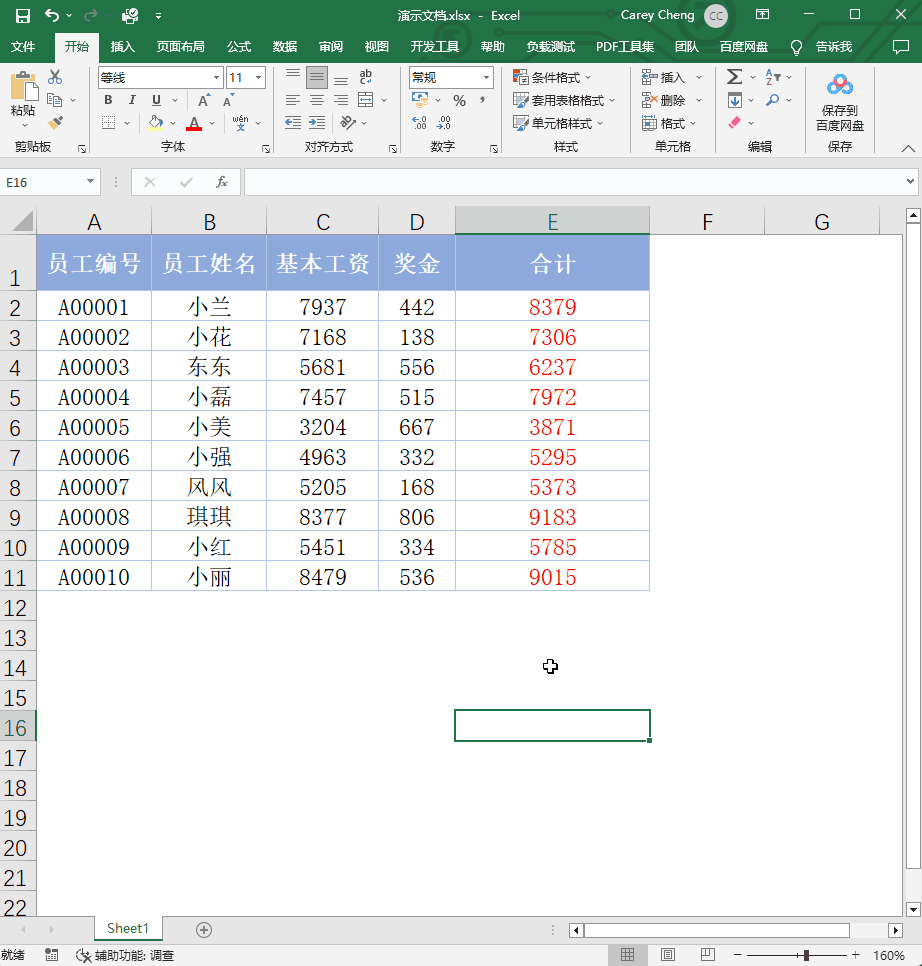Apply percent style format
Viewport: 922px width, 966px height.
click(459, 100)
